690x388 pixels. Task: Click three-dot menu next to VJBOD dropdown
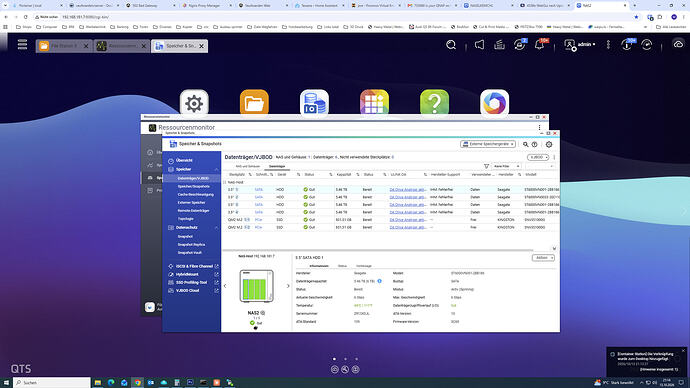coord(554,157)
